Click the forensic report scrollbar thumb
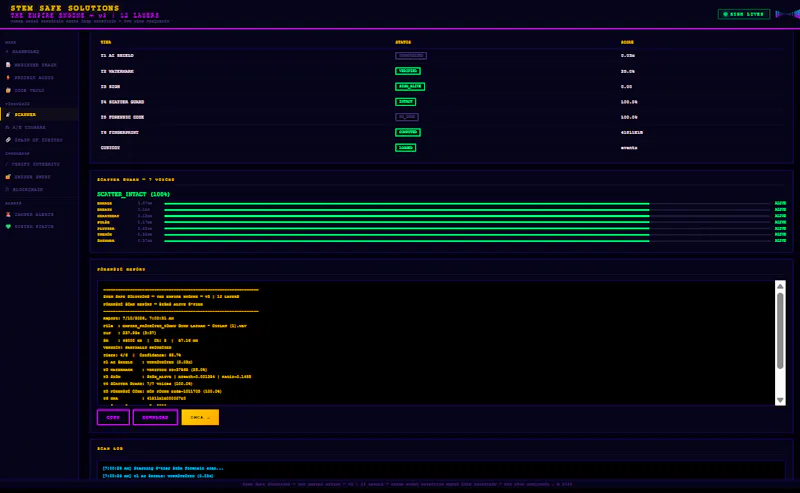Image resolution: width=800 pixels, height=493 pixels. (780, 330)
